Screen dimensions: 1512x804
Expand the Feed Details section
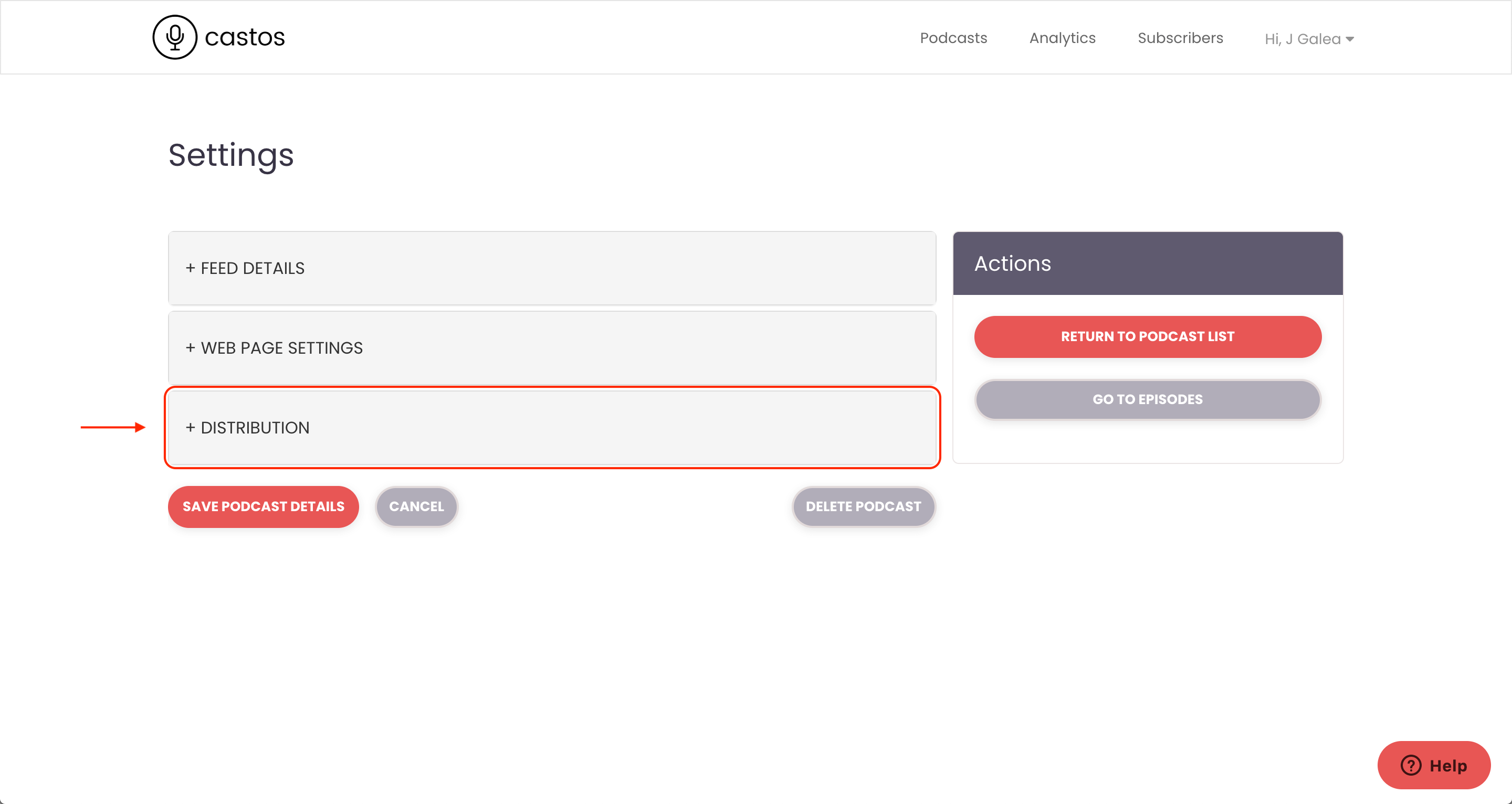(x=552, y=268)
